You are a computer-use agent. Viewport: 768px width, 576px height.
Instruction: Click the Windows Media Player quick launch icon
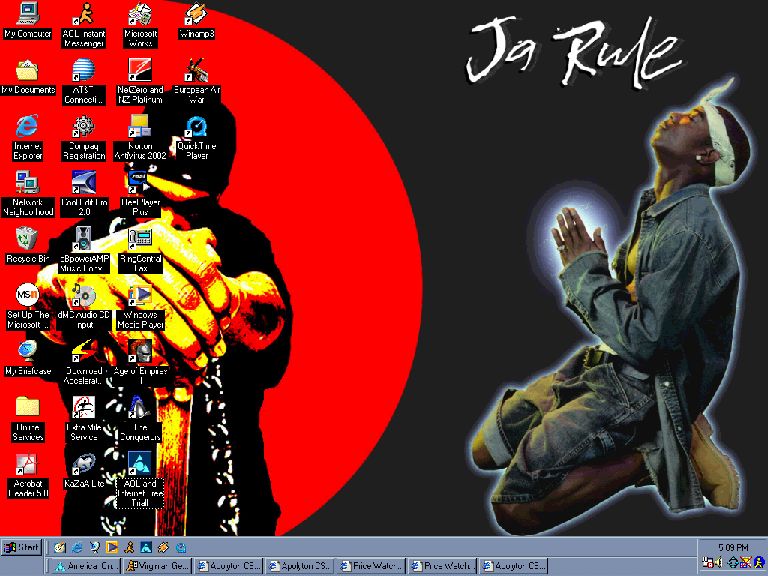(x=112, y=548)
